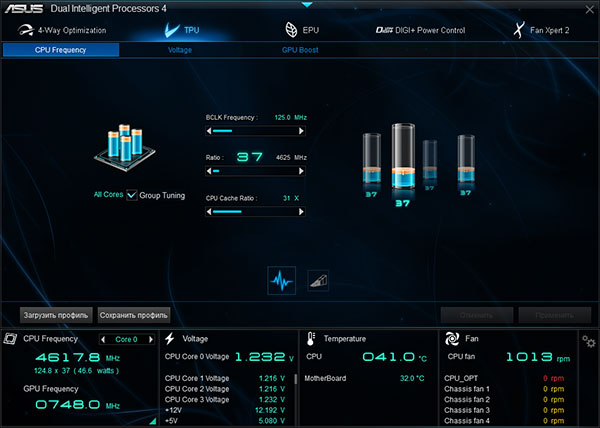This screenshot has height=428, width=600.
Task: Open monitor settings gear icon
Action: [589, 341]
